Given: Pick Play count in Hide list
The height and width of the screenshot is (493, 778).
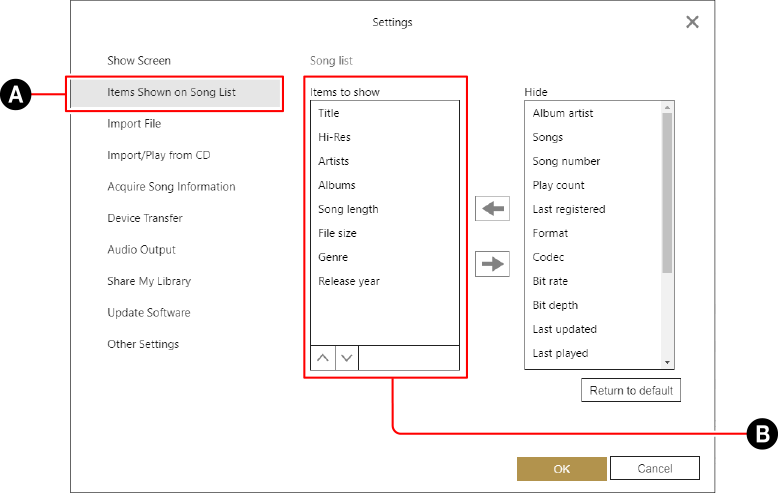Looking at the screenshot, I should tap(558, 185).
